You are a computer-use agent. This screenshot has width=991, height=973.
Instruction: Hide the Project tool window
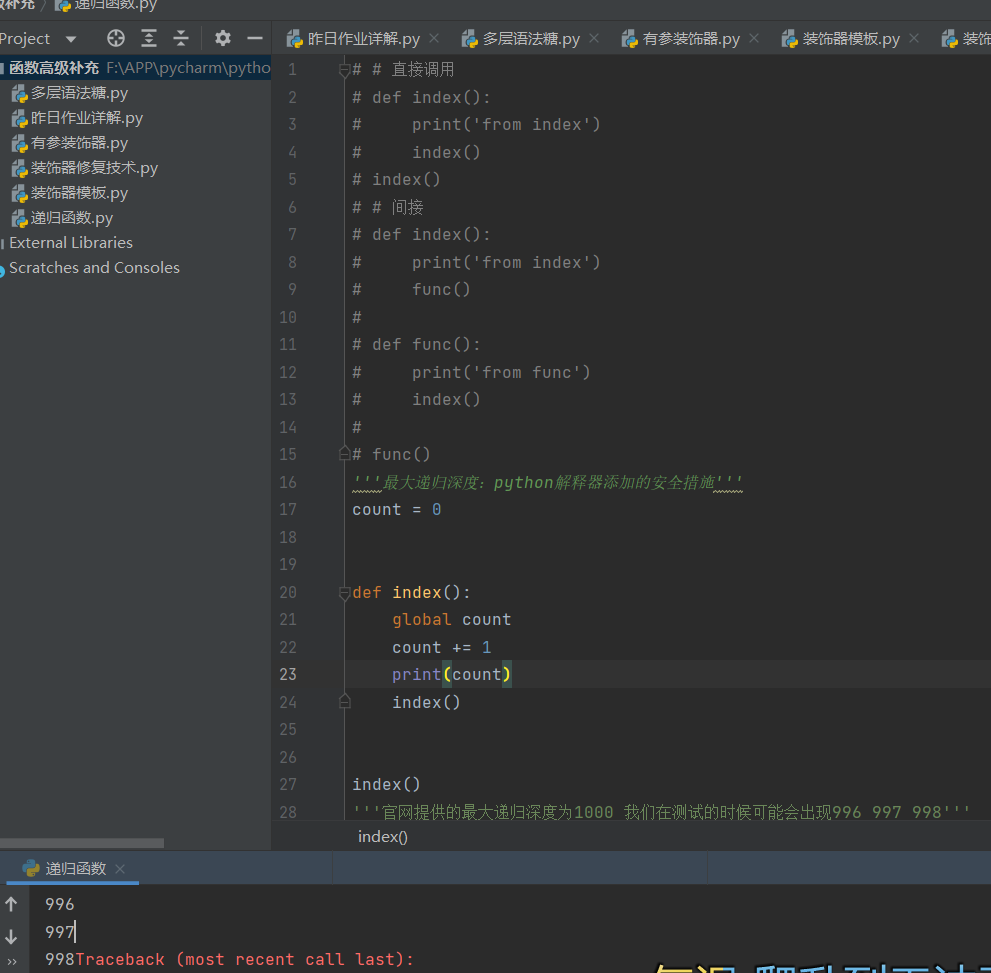[255, 38]
